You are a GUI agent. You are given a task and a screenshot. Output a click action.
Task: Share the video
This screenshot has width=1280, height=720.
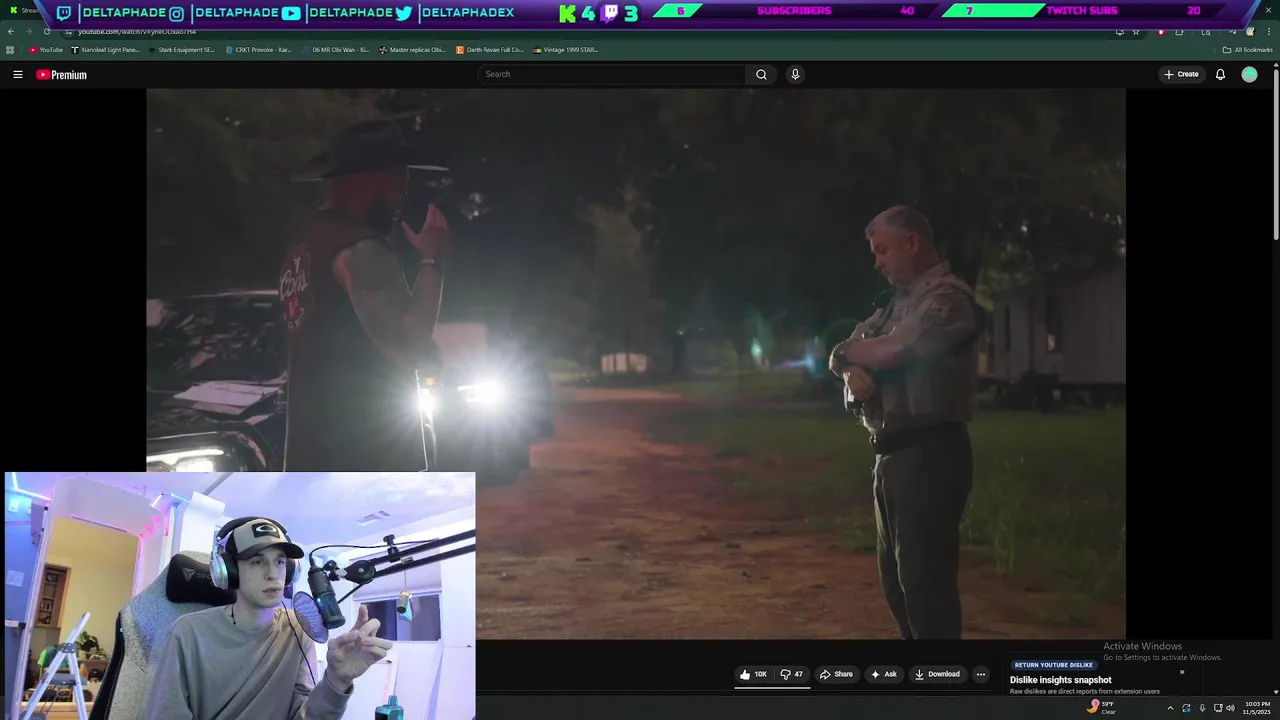(836, 674)
